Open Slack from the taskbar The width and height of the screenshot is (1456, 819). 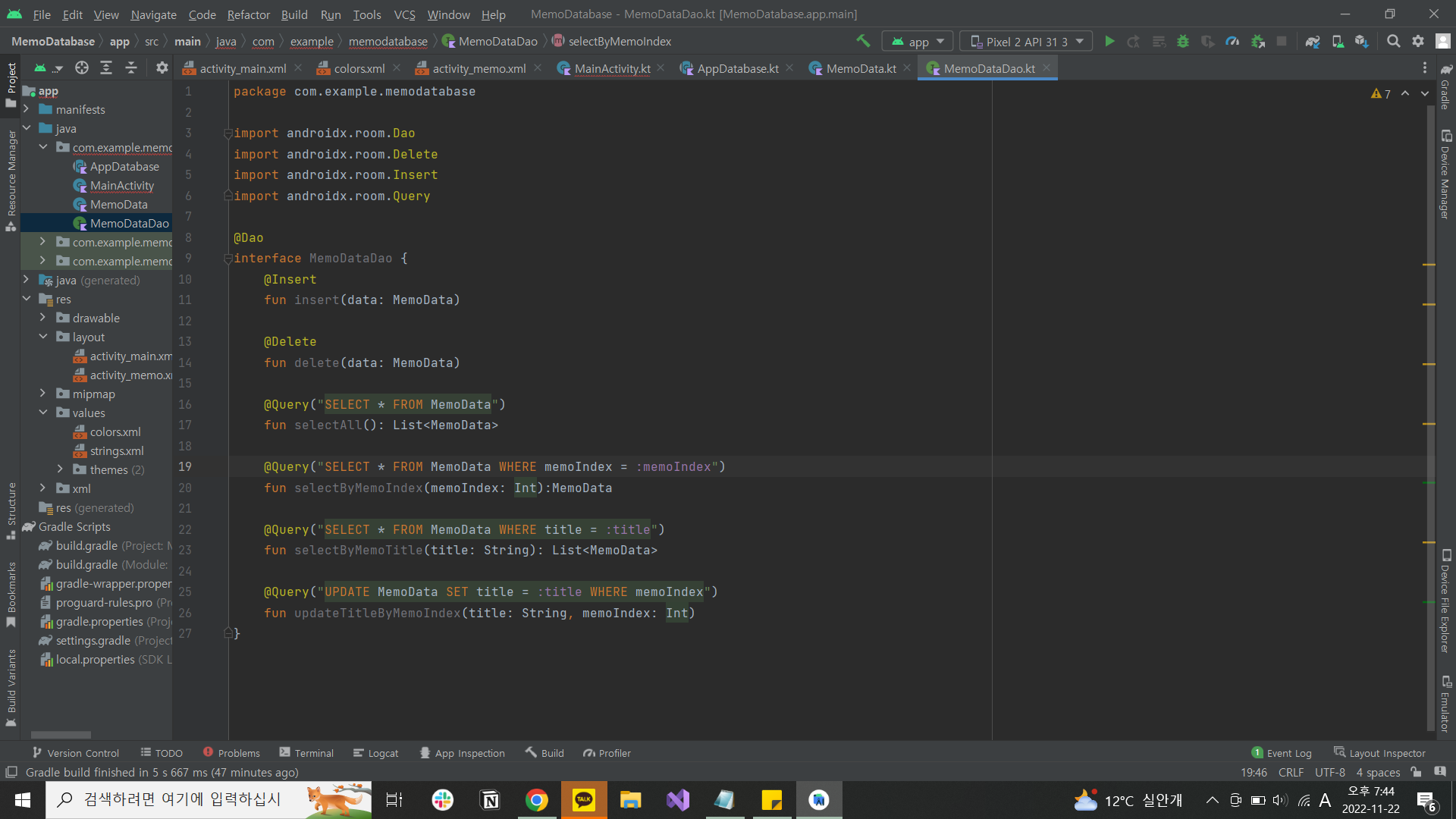click(x=443, y=800)
